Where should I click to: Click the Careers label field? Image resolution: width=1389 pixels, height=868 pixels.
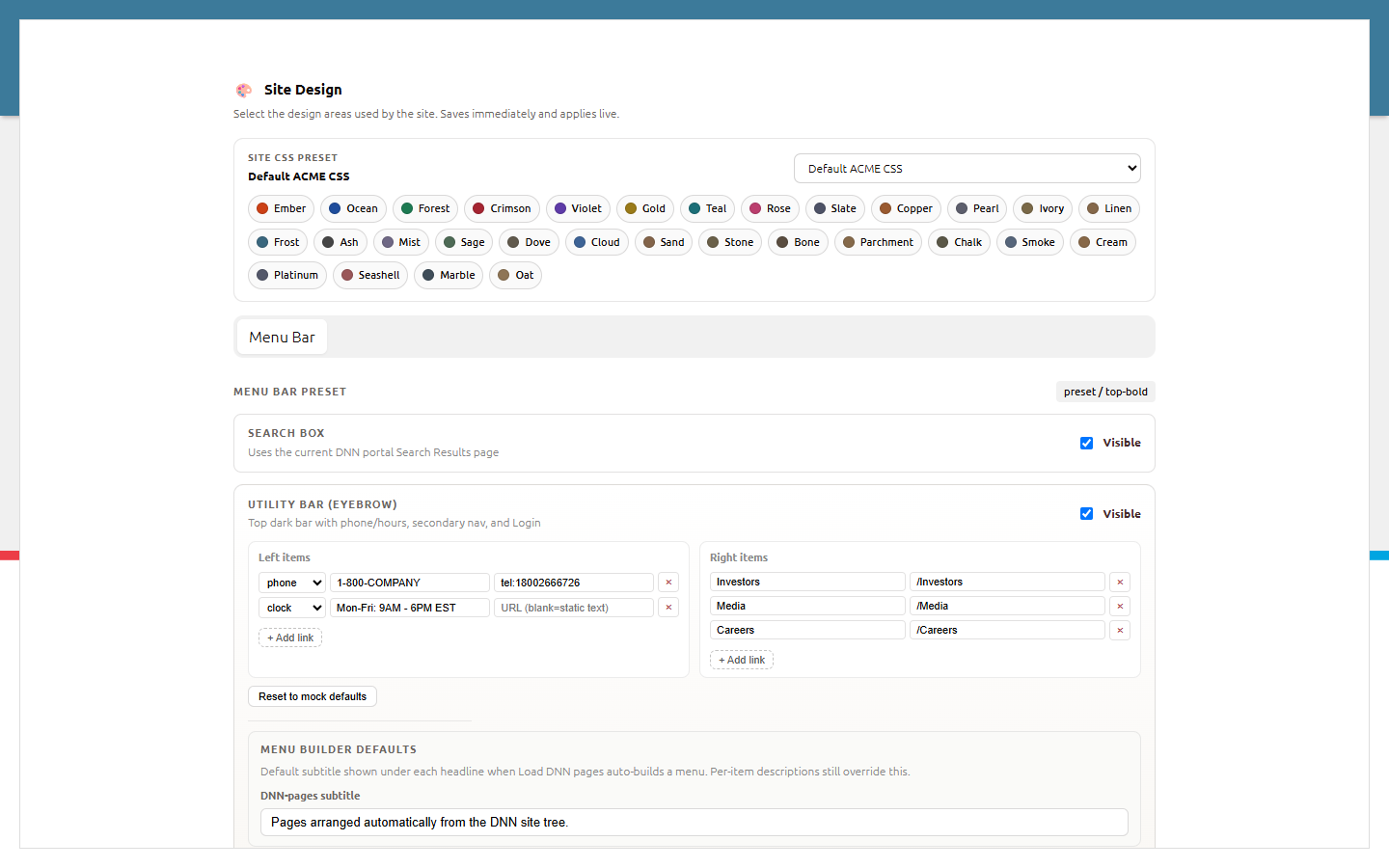click(807, 630)
